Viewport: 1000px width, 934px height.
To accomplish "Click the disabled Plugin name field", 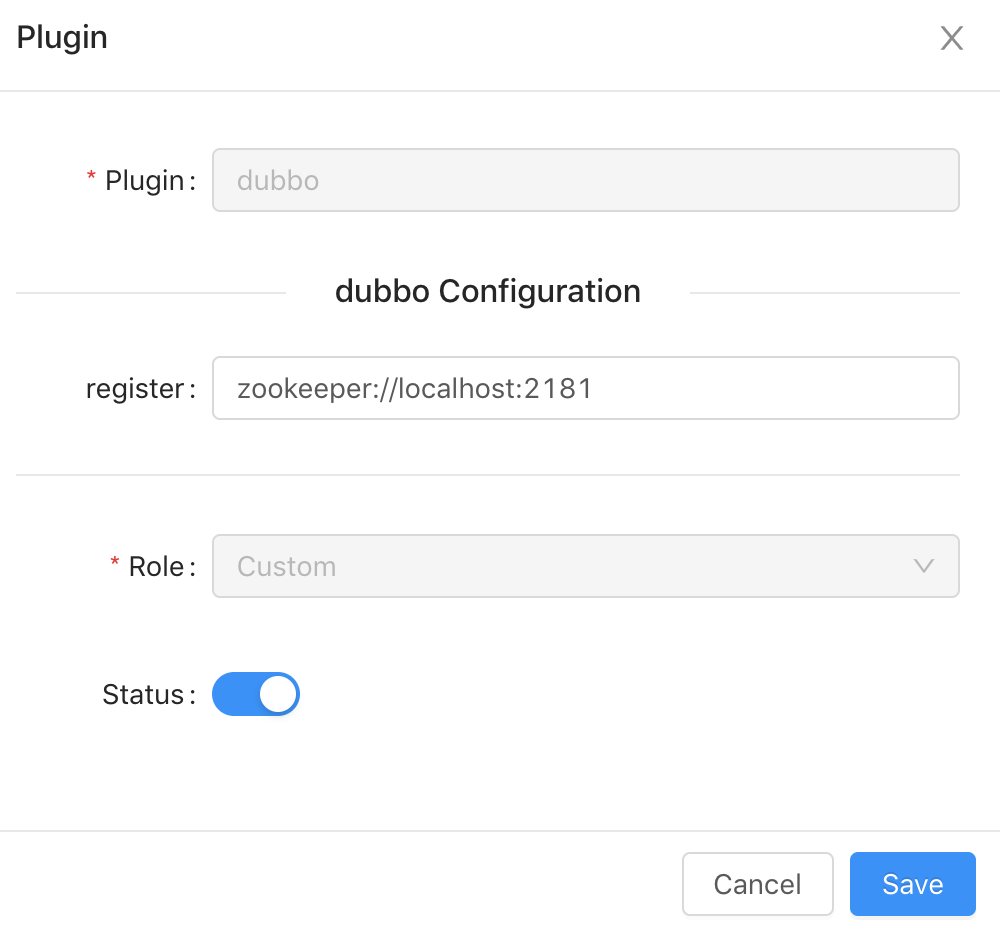I will [x=585, y=180].
